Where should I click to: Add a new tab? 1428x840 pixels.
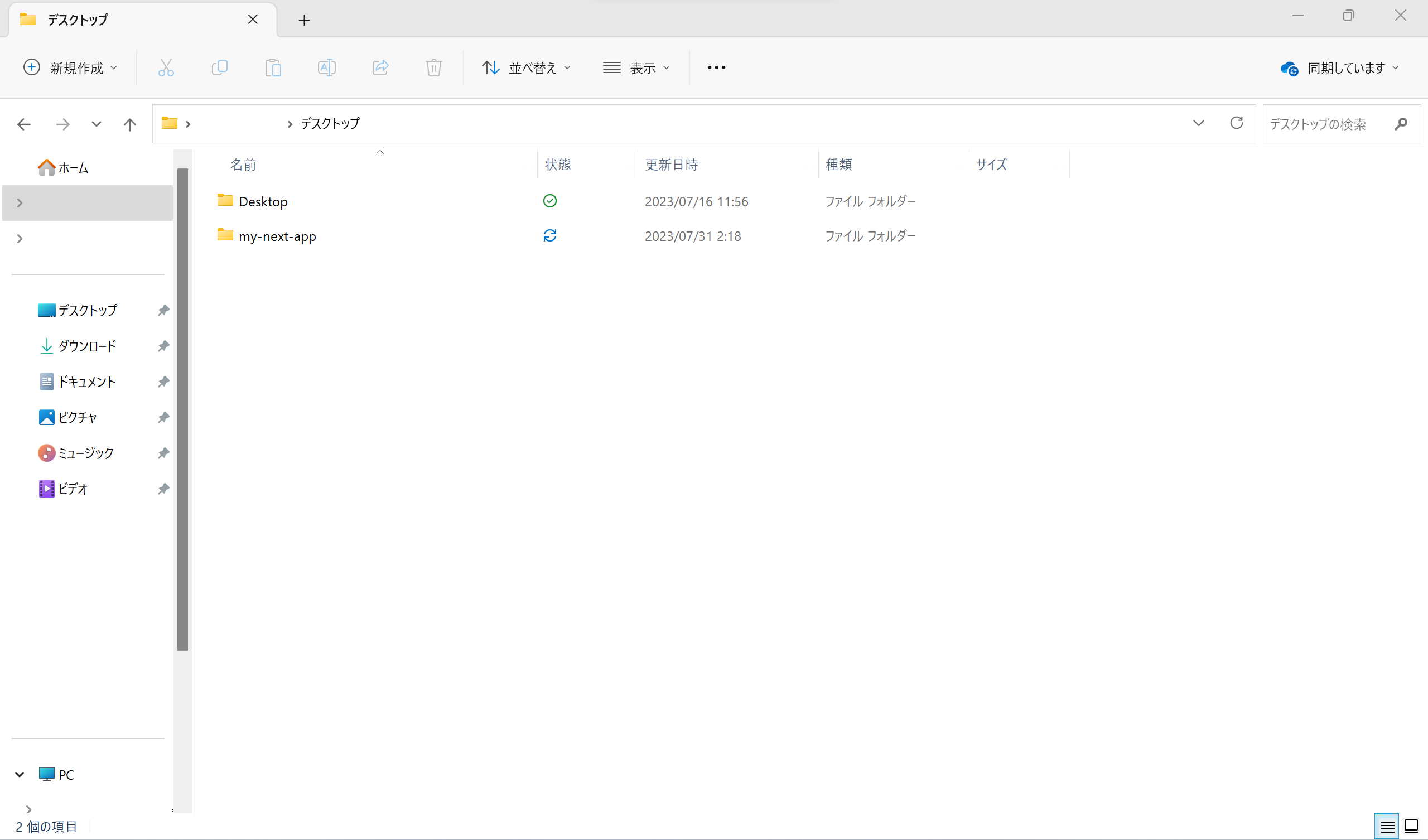click(304, 20)
